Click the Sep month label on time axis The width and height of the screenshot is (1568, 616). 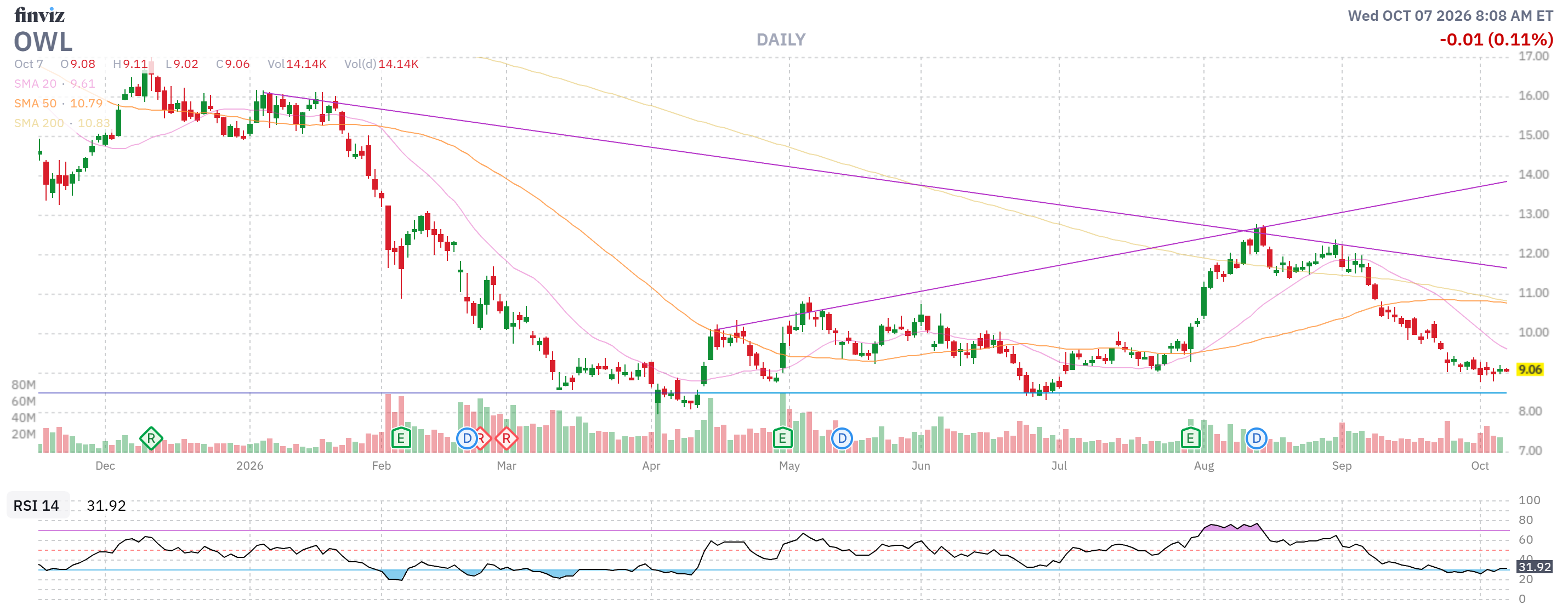click(x=1342, y=466)
